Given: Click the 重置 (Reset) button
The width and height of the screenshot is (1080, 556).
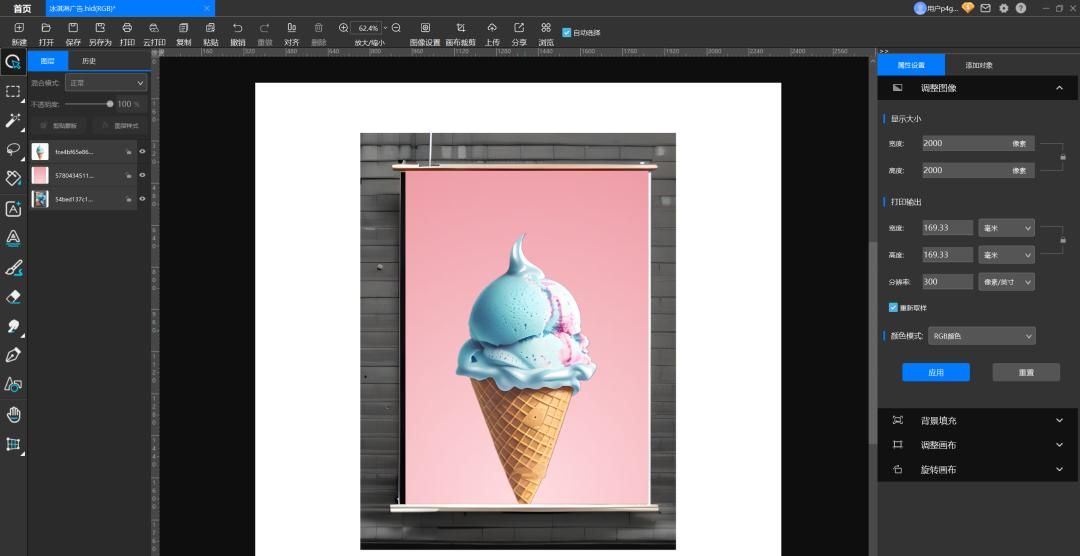Looking at the screenshot, I should [x=1026, y=372].
